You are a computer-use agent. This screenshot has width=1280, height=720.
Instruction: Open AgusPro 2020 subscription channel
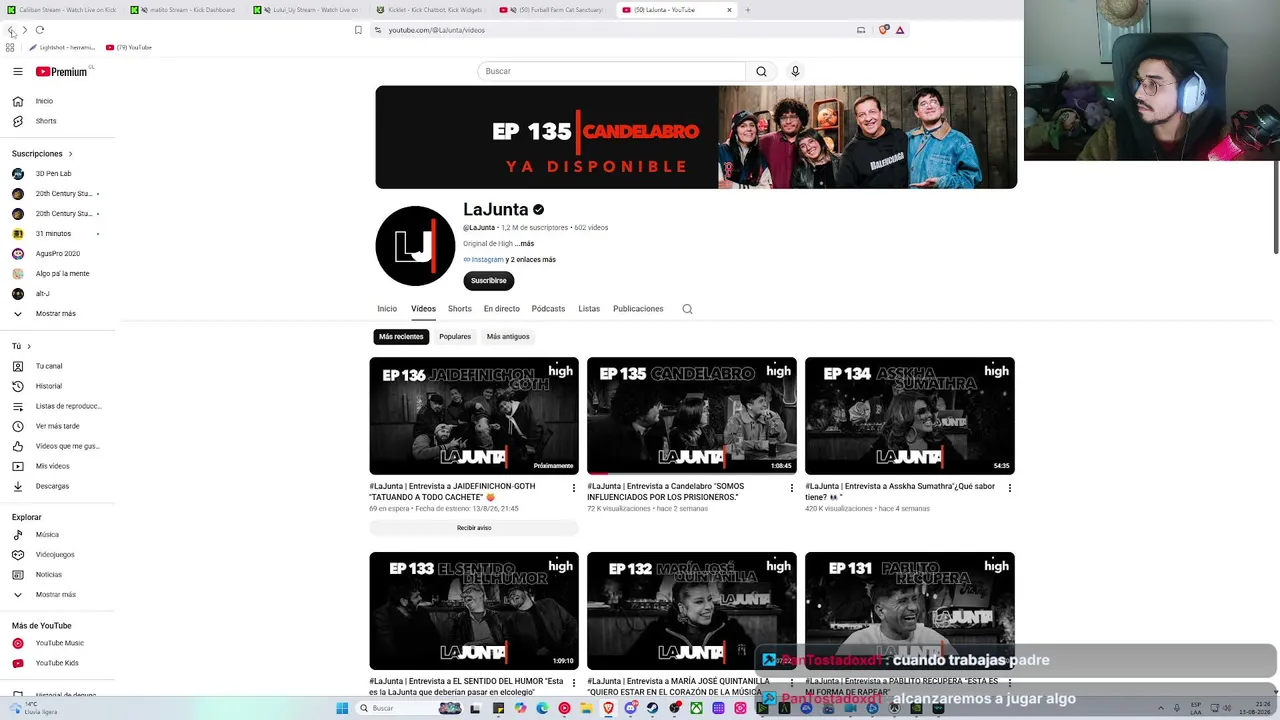57,254
